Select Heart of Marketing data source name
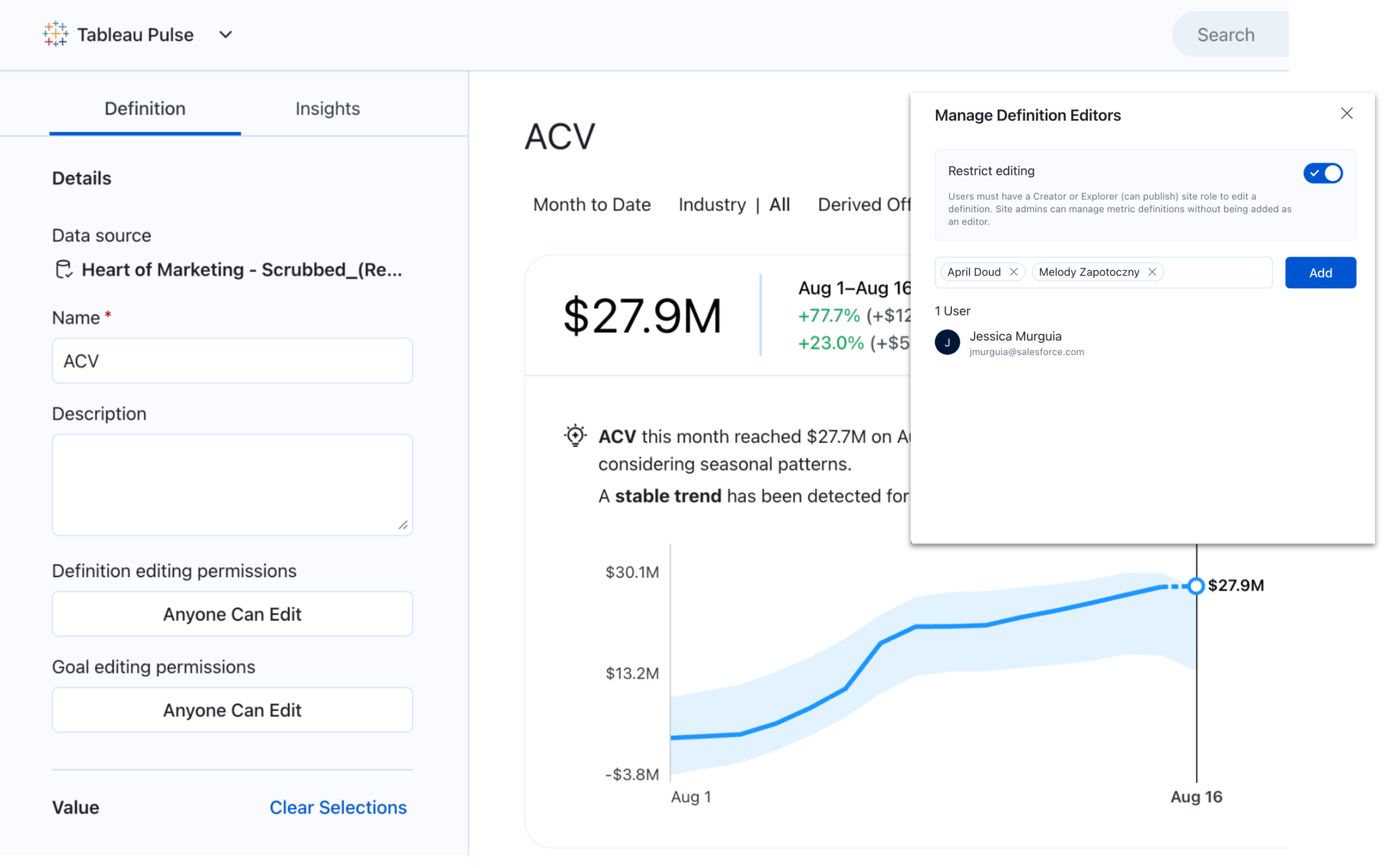 pyautogui.click(x=242, y=270)
